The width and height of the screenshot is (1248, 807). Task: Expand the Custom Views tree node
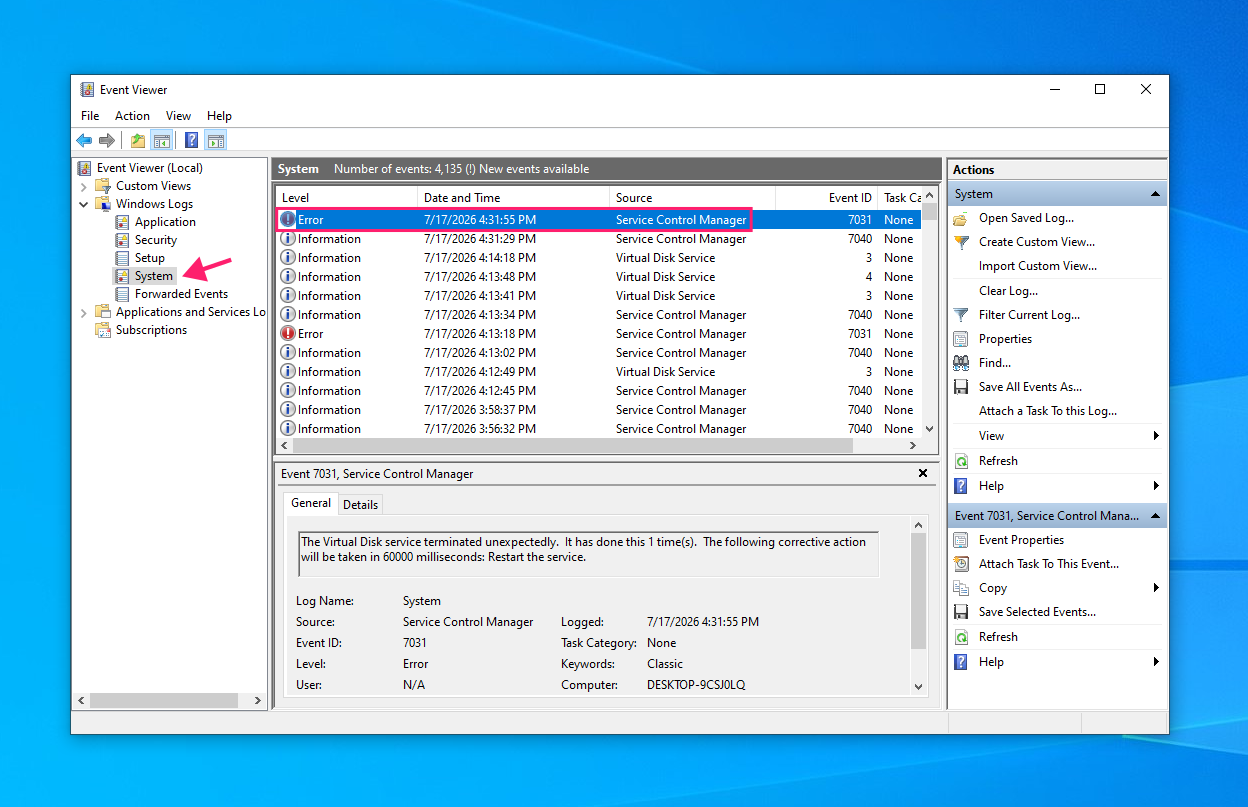(83, 186)
